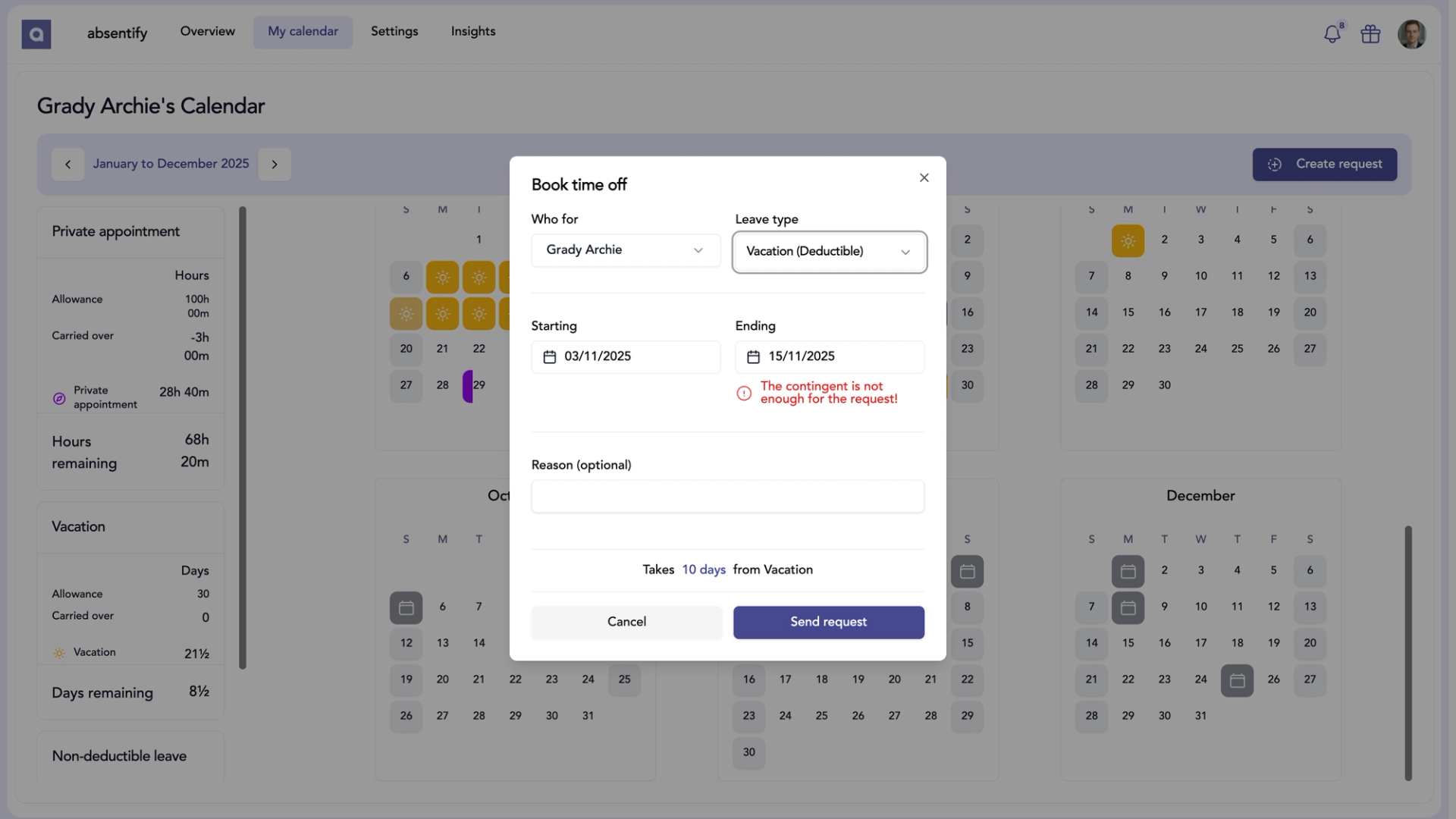The height and width of the screenshot is (819, 1456).
Task: Open the Leave type dropdown
Action: (x=829, y=252)
